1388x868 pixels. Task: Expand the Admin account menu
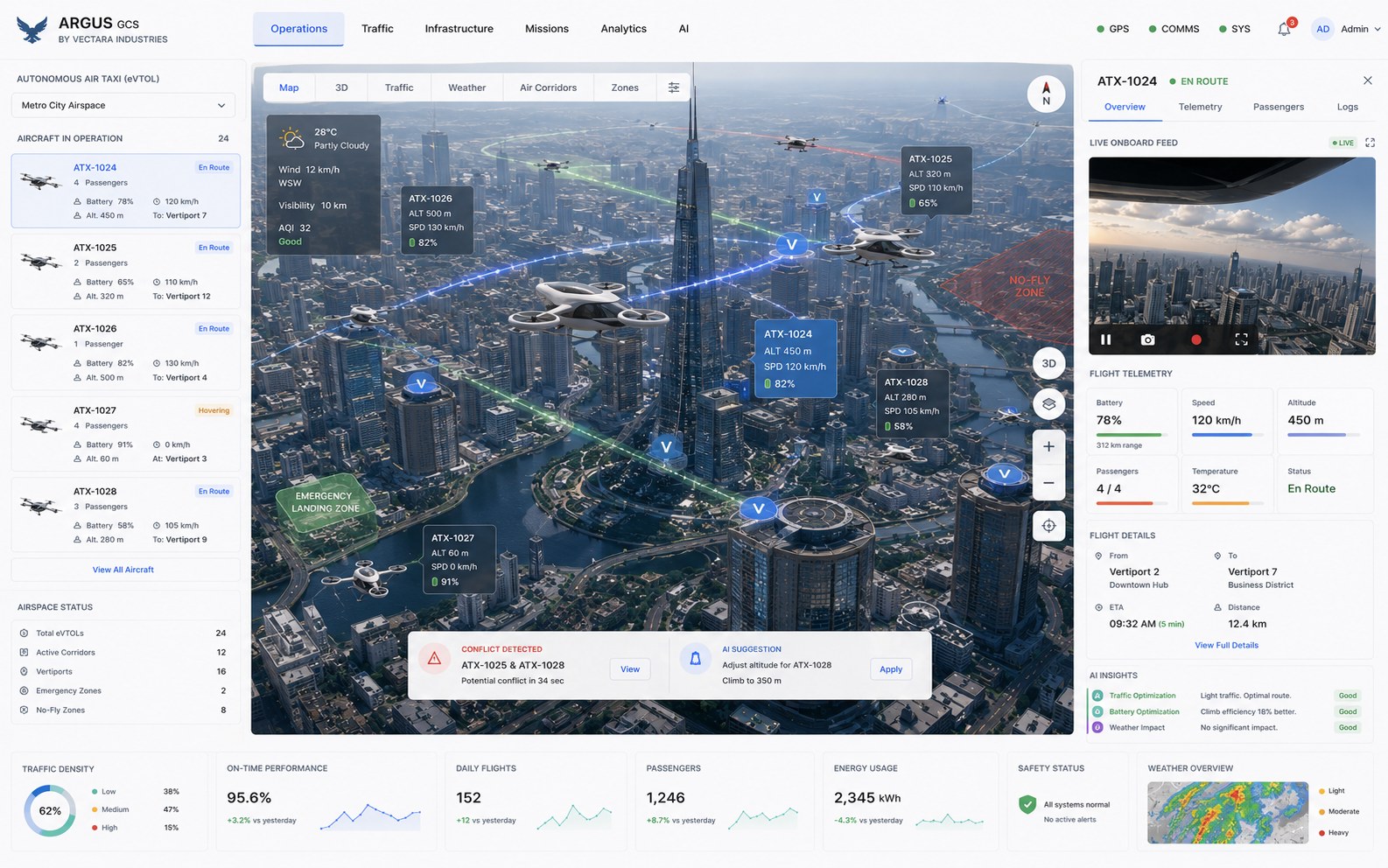pos(1347,29)
